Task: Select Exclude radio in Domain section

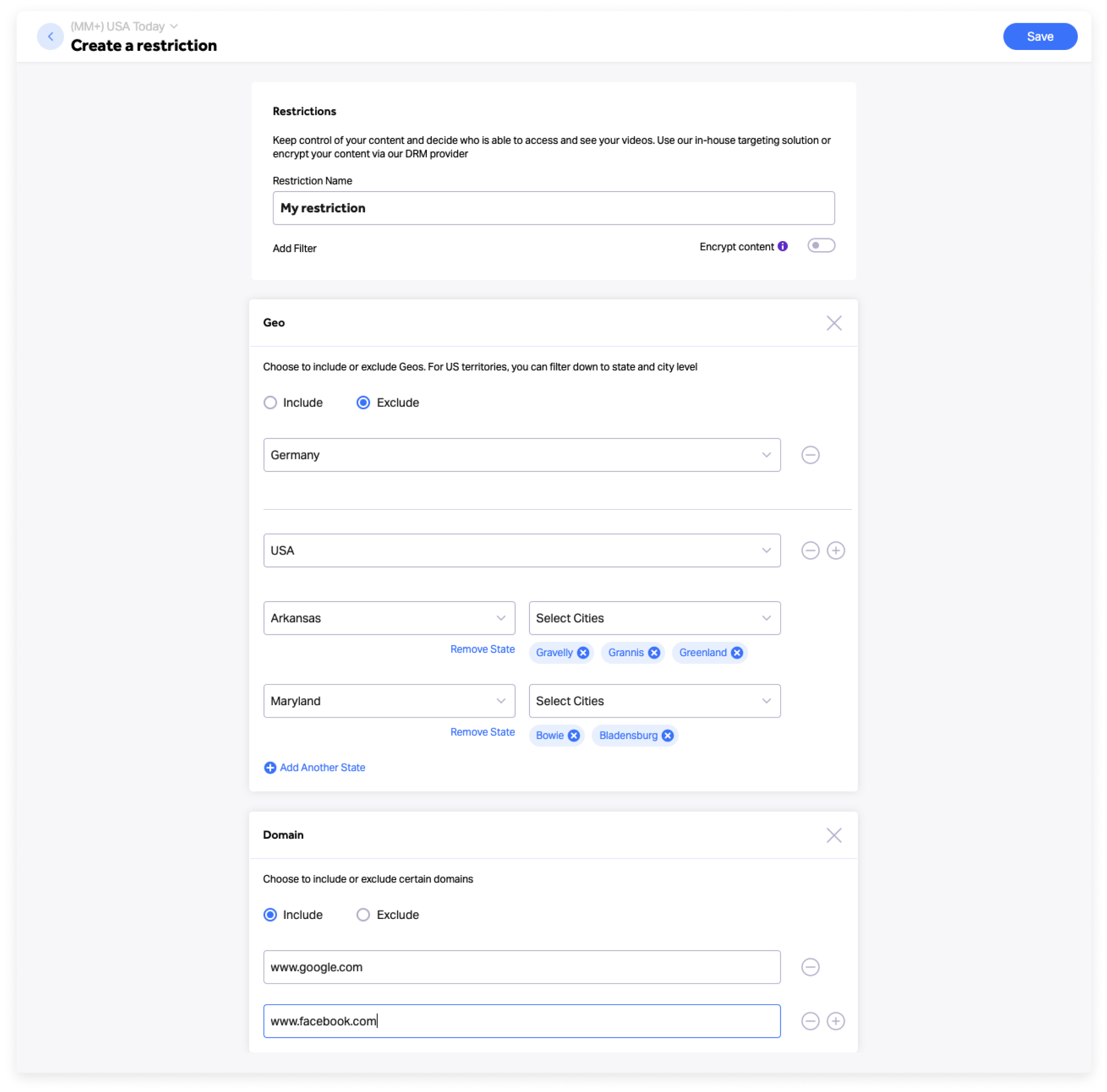Action: pos(363,915)
